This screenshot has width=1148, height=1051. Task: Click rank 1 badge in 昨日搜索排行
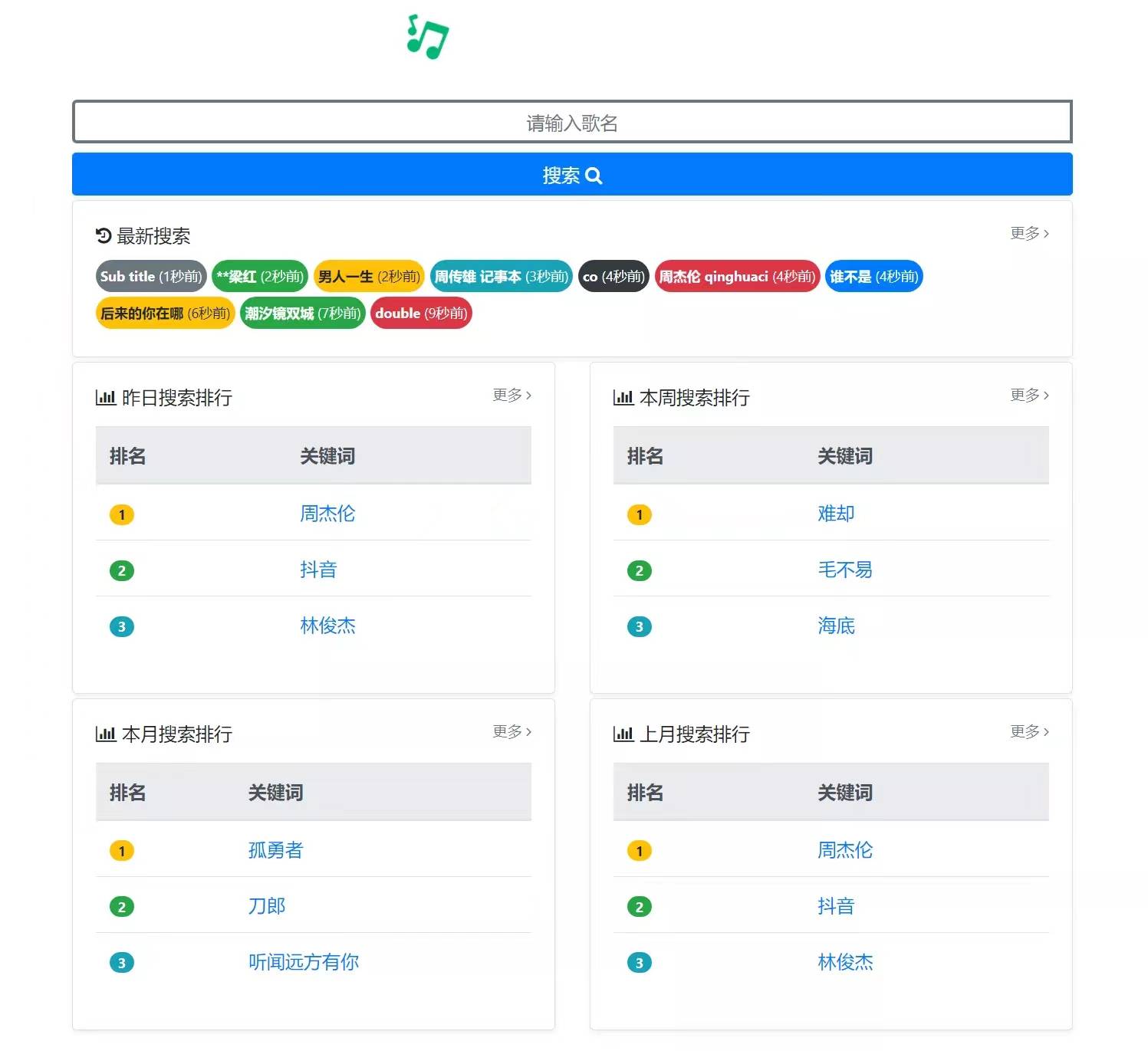pos(122,514)
